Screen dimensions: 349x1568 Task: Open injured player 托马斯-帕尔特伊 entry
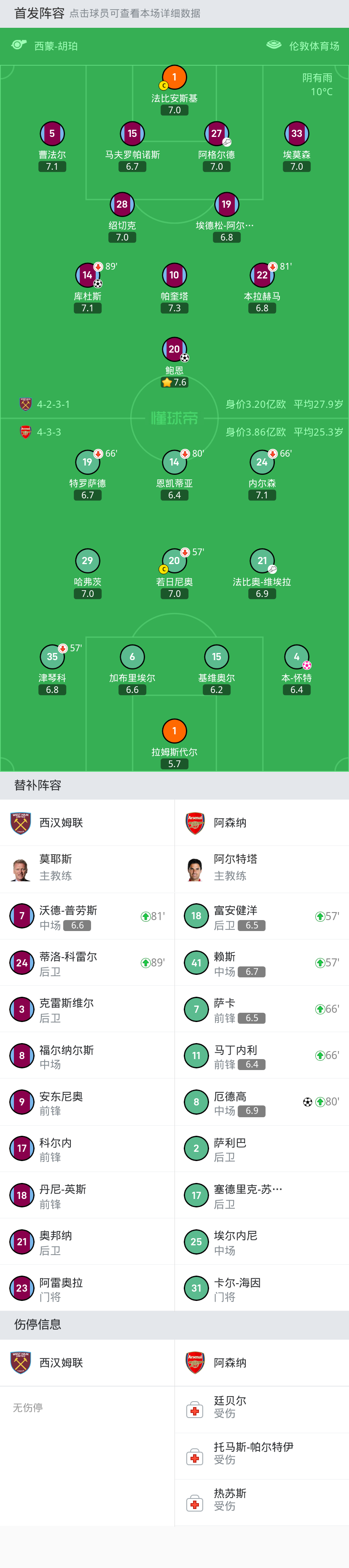[262, 1456]
